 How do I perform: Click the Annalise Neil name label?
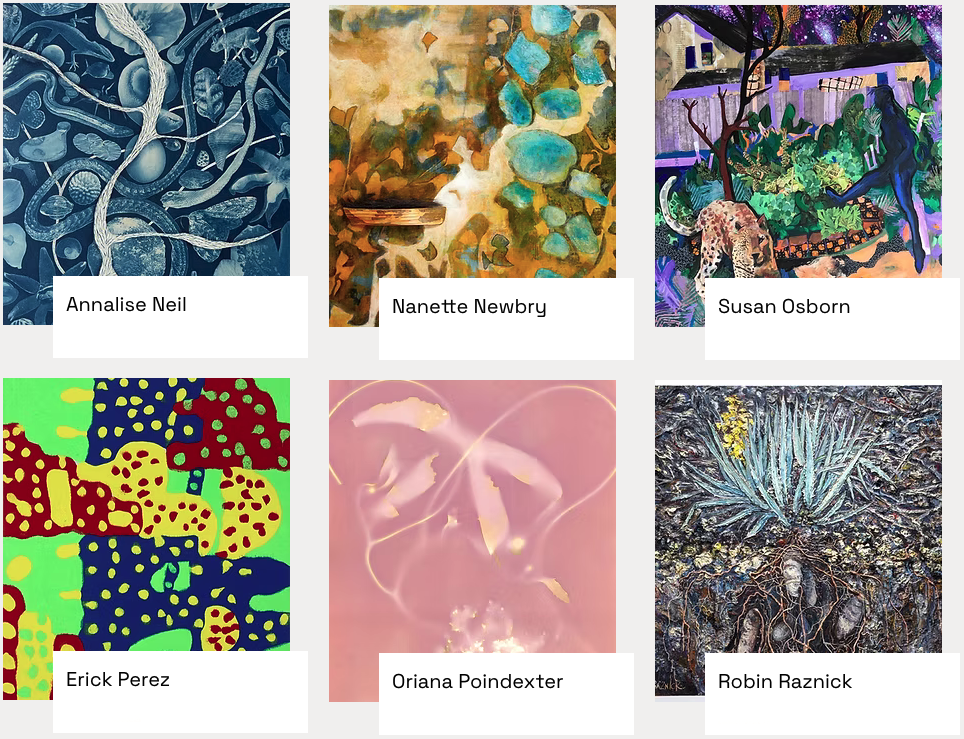pos(126,304)
